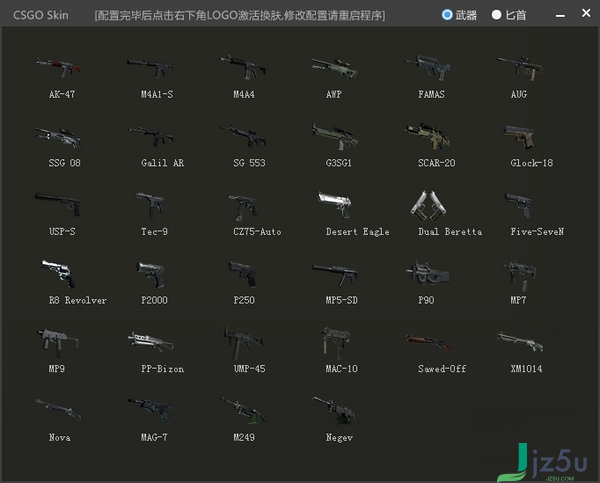The height and width of the screenshot is (483, 600).
Task: Click the "Desert Eagle" text label
Action: tap(357, 232)
